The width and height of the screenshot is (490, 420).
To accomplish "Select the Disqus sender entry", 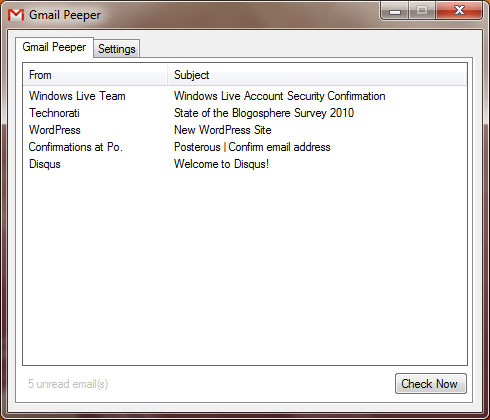I will pos(45,164).
